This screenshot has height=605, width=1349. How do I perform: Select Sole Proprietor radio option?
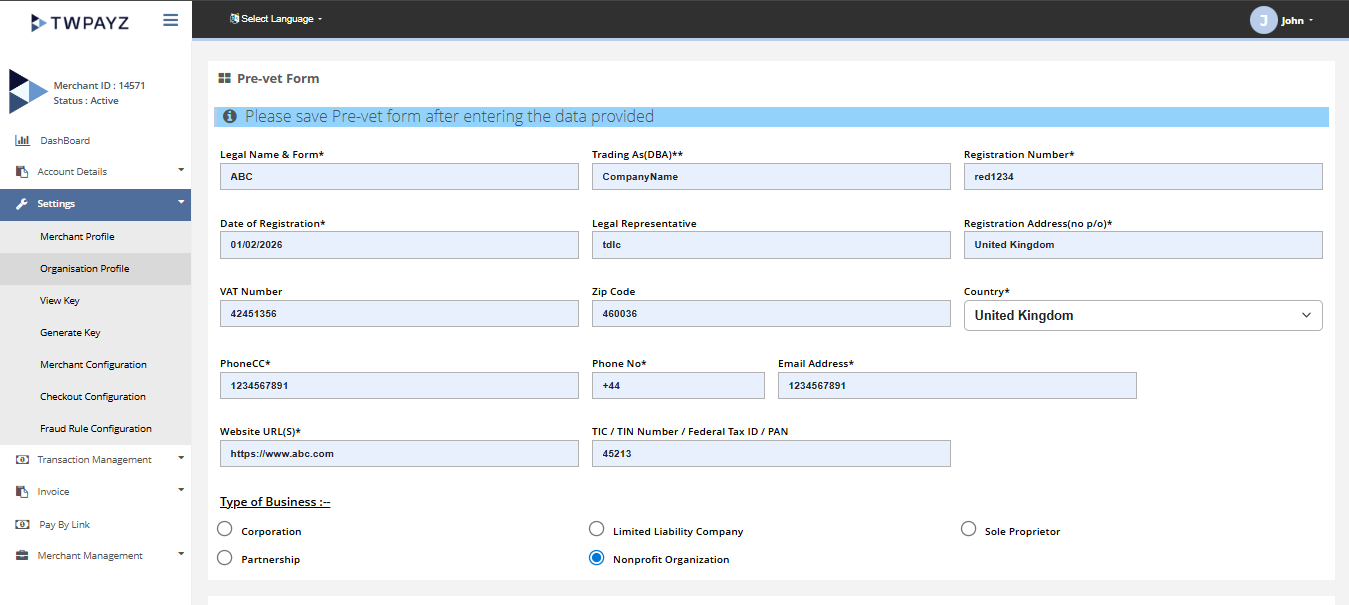pyautogui.click(x=968, y=529)
